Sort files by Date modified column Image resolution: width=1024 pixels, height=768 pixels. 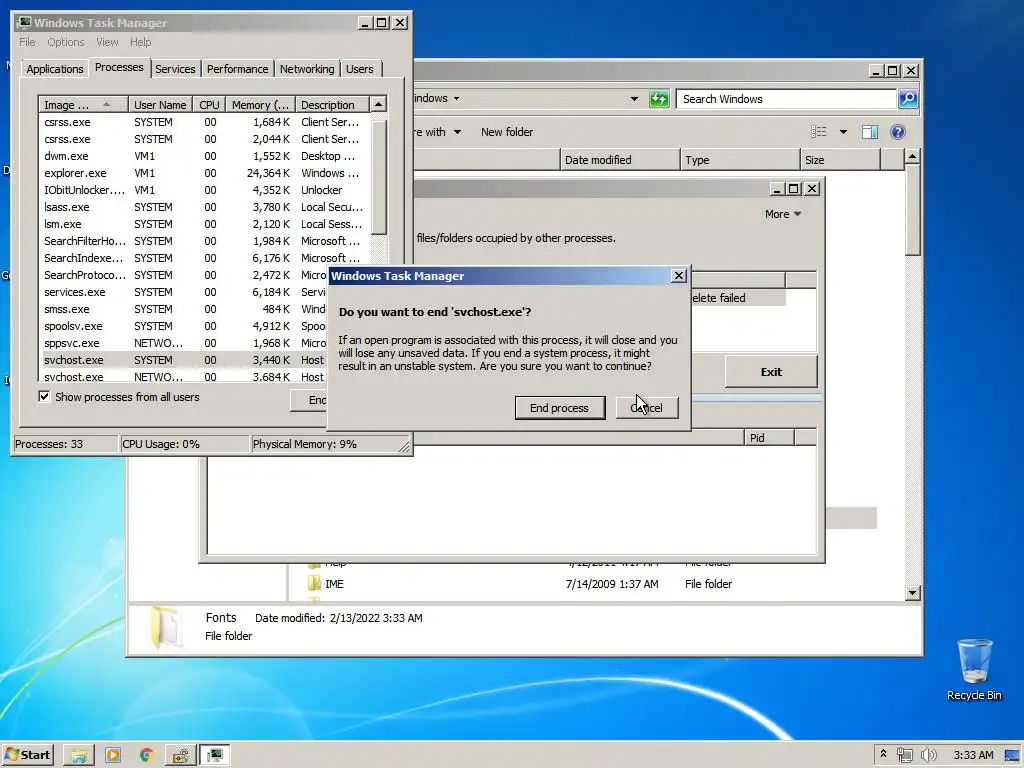click(620, 160)
